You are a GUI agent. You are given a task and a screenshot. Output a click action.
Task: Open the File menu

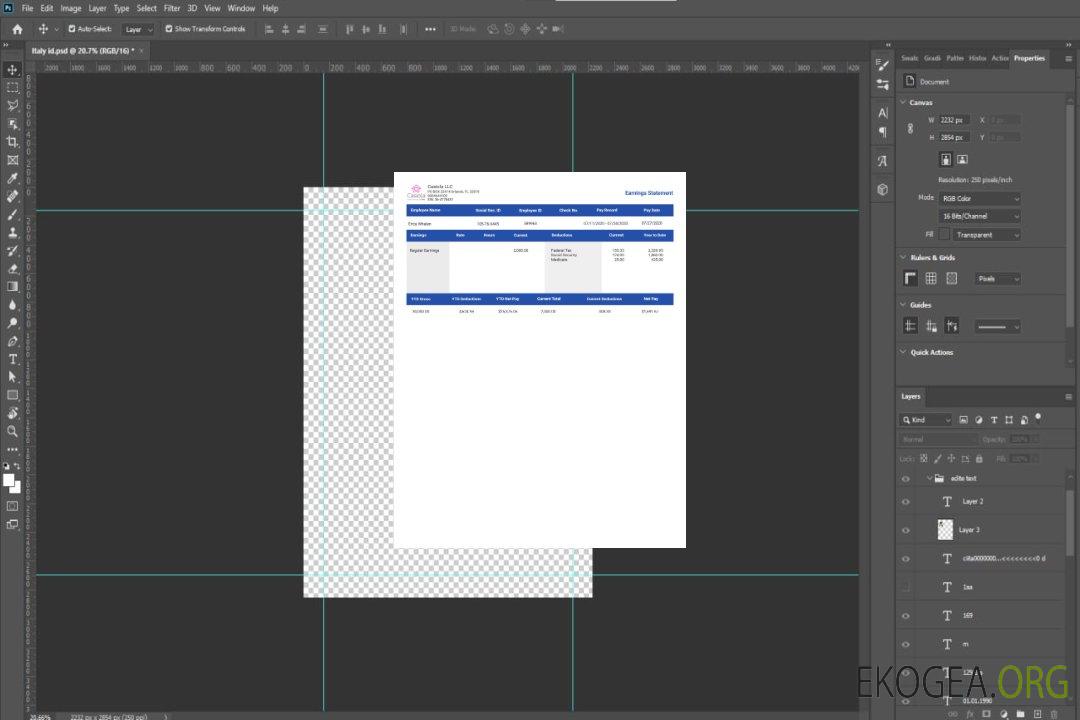[x=28, y=8]
